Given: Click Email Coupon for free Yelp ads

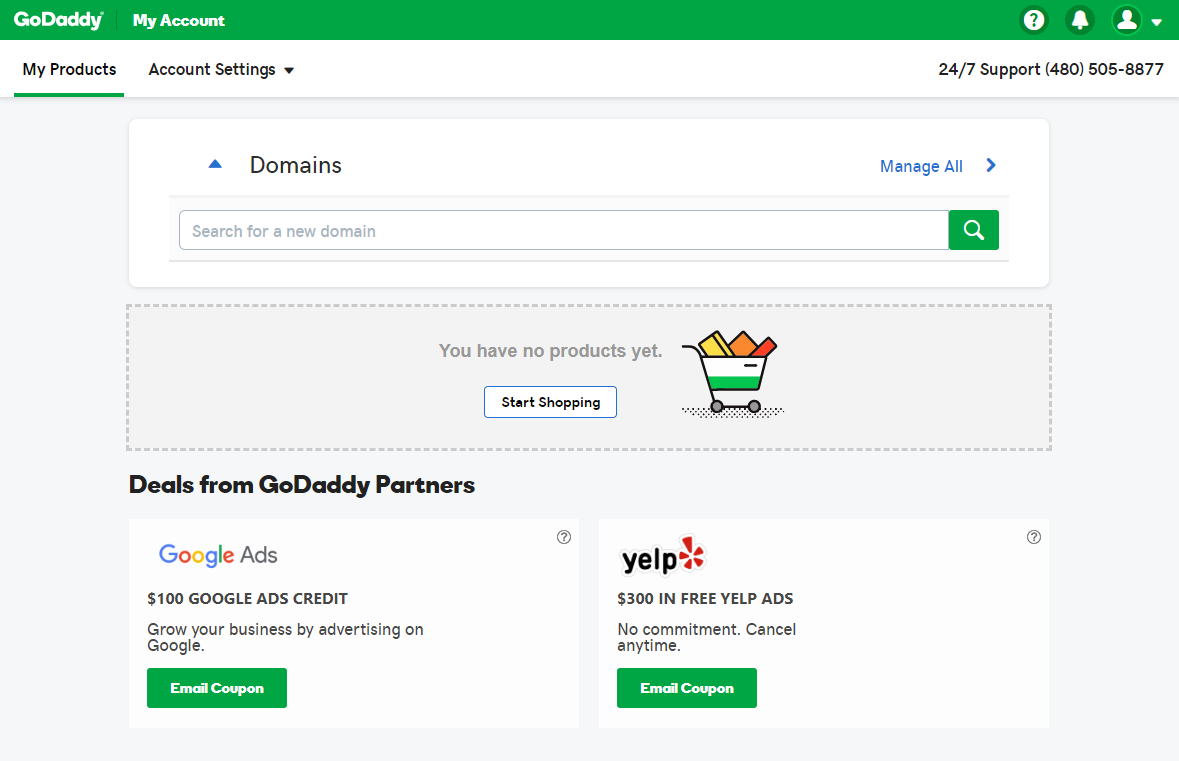Looking at the screenshot, I should pyautogui.click(x=686, y=688).
